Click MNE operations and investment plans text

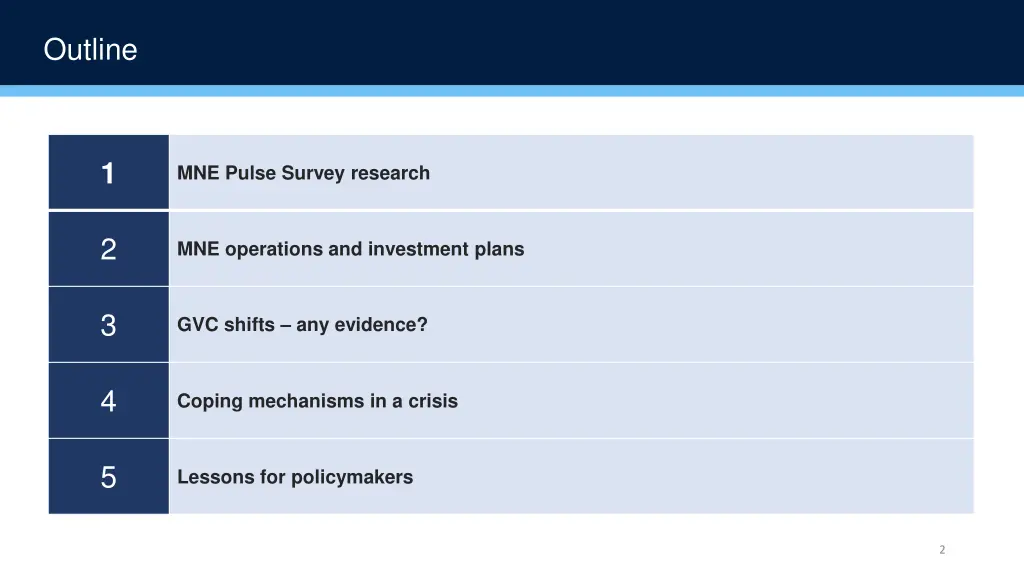click(x=351, y=249)
